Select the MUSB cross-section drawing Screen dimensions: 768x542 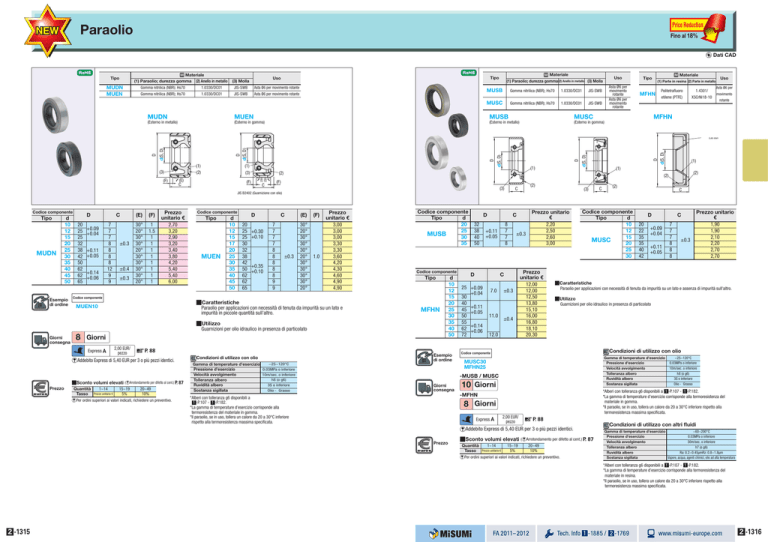tap(513, 163)
